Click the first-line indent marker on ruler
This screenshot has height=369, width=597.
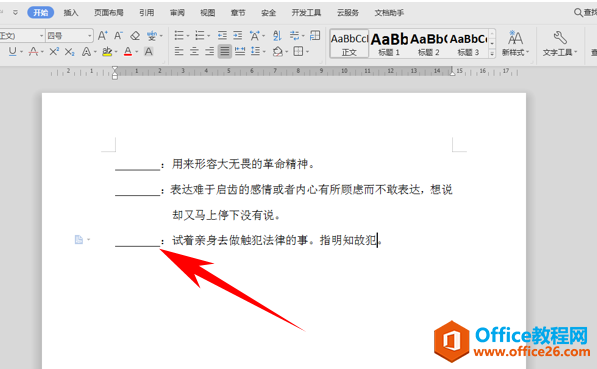coord(115,69)
